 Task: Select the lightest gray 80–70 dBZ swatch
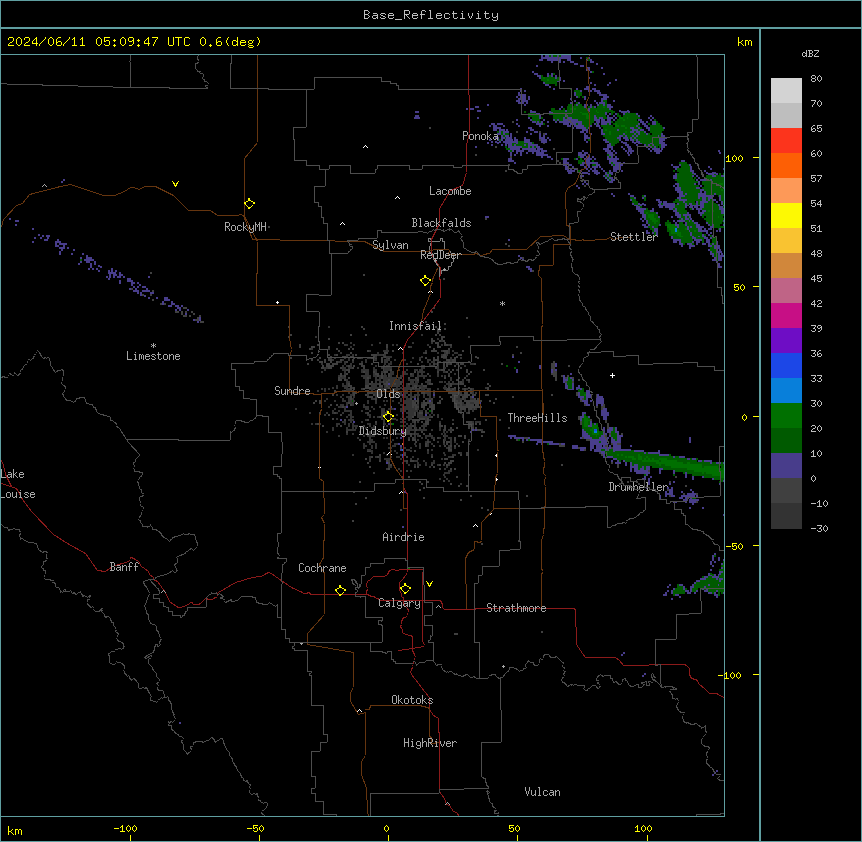click(x=786, y=90)
